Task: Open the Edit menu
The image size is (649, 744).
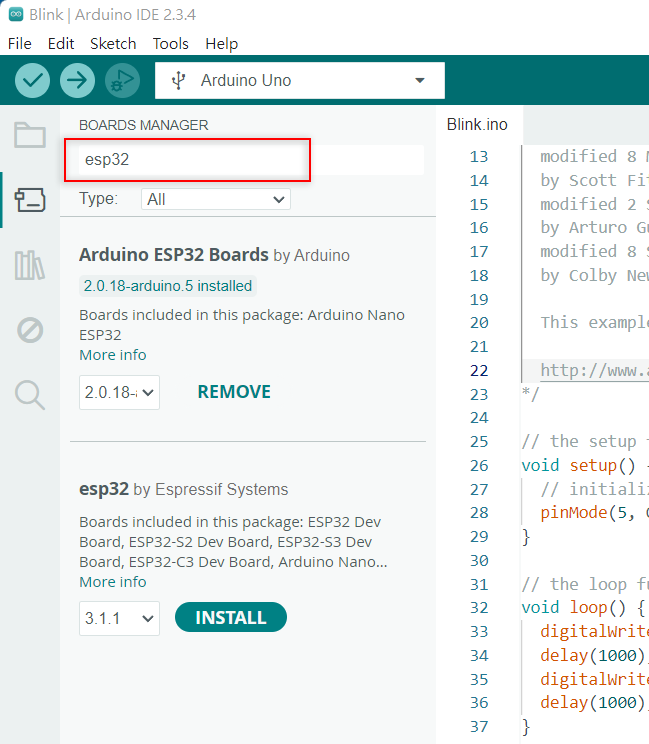Action: [61, 44]
